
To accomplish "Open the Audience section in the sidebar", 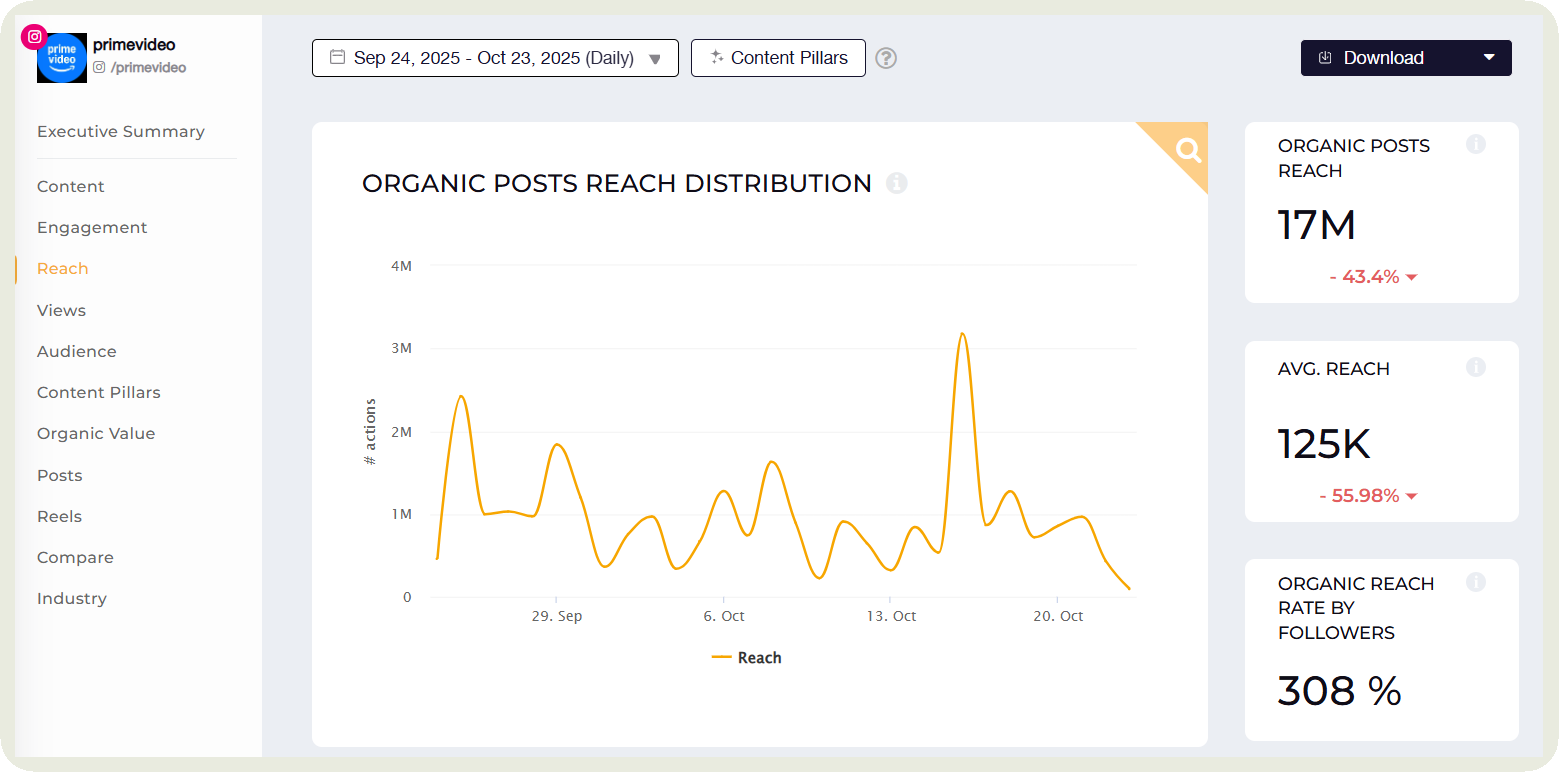I will tap(76, 351).
